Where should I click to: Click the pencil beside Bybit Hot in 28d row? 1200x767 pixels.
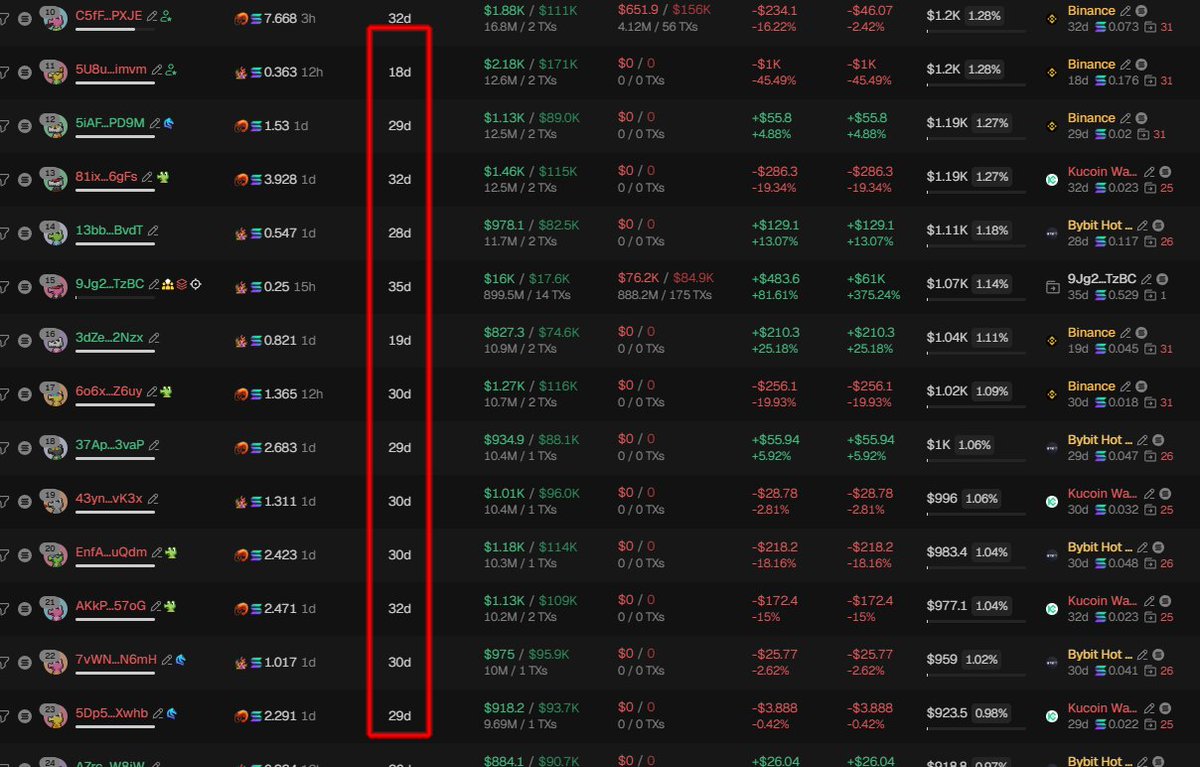[1144, 225]
